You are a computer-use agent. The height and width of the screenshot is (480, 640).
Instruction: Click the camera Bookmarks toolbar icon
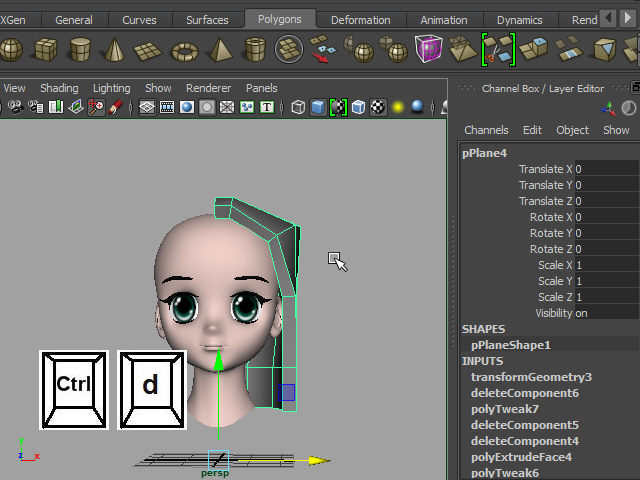coord(56,107)
